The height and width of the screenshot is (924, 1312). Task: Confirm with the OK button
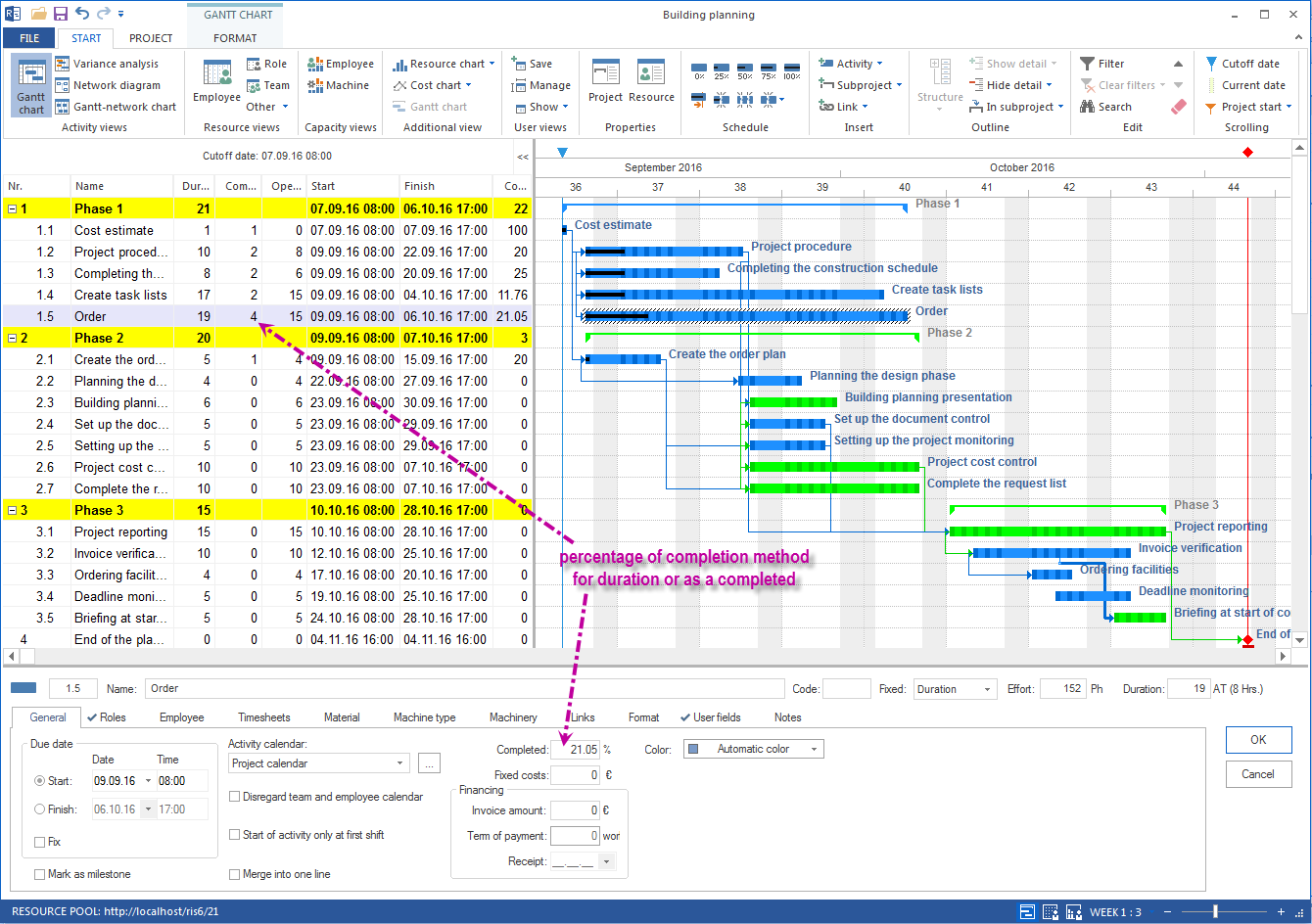click(x=1258, y=740)
